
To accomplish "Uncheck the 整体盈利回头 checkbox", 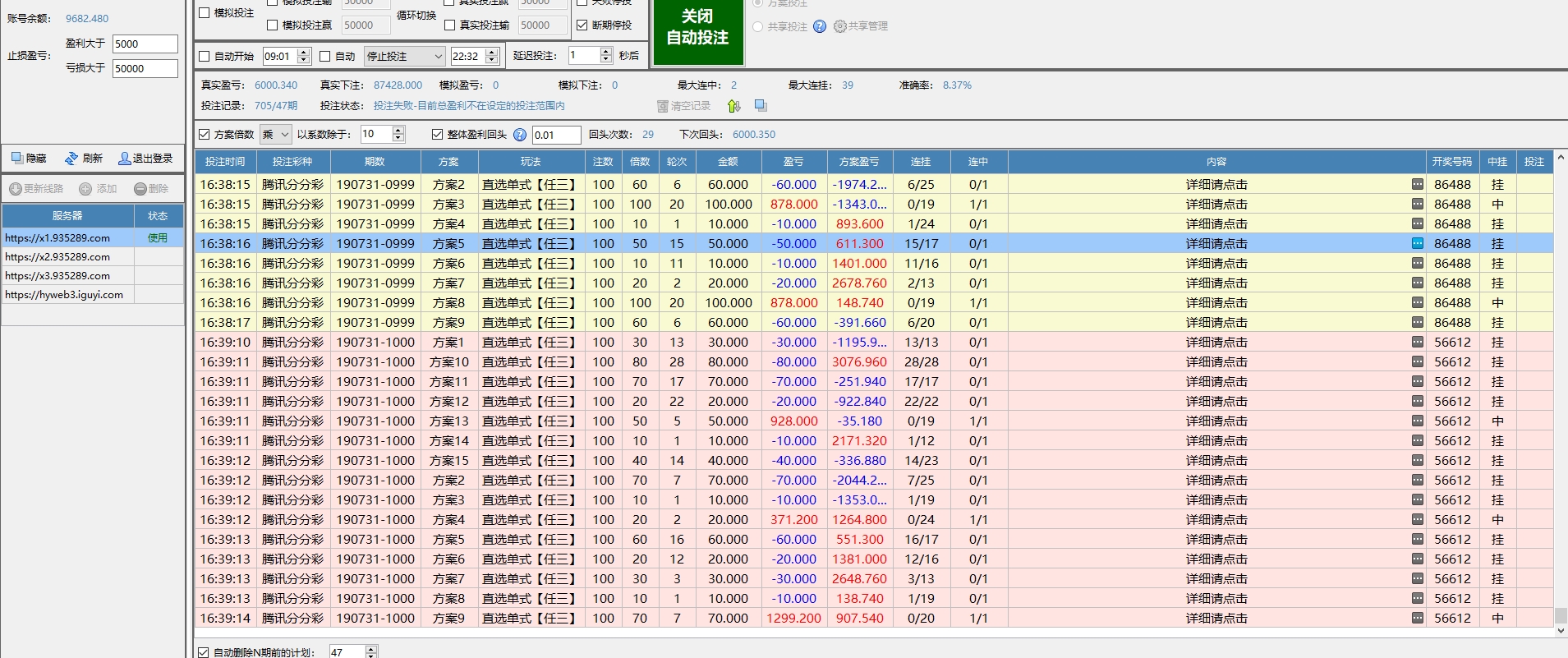I will 438,135.
